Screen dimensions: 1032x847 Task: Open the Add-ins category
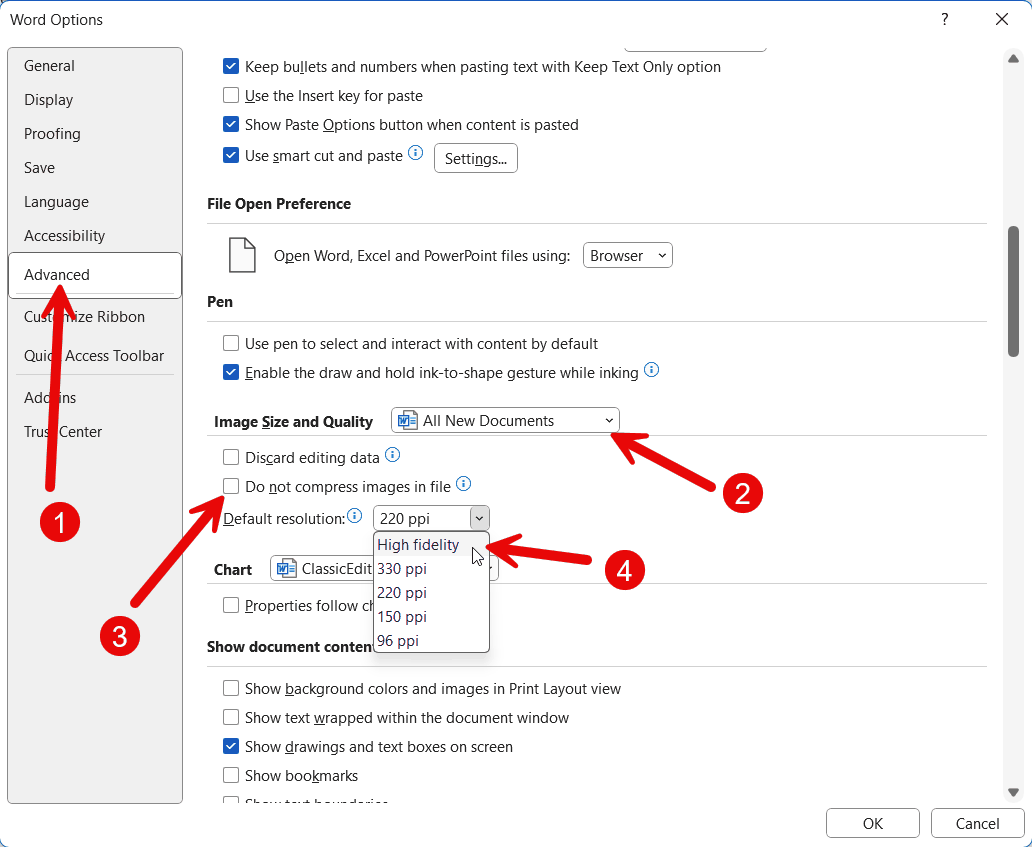(95, 398)
